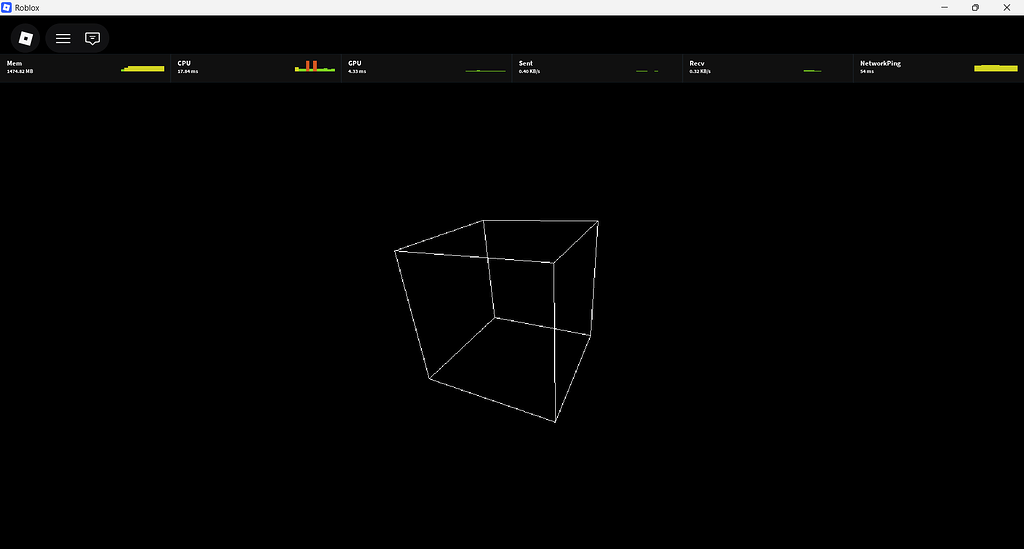Minimize the Roblox window
This screenshot has width=1024, height=549.
click(944, 8)
